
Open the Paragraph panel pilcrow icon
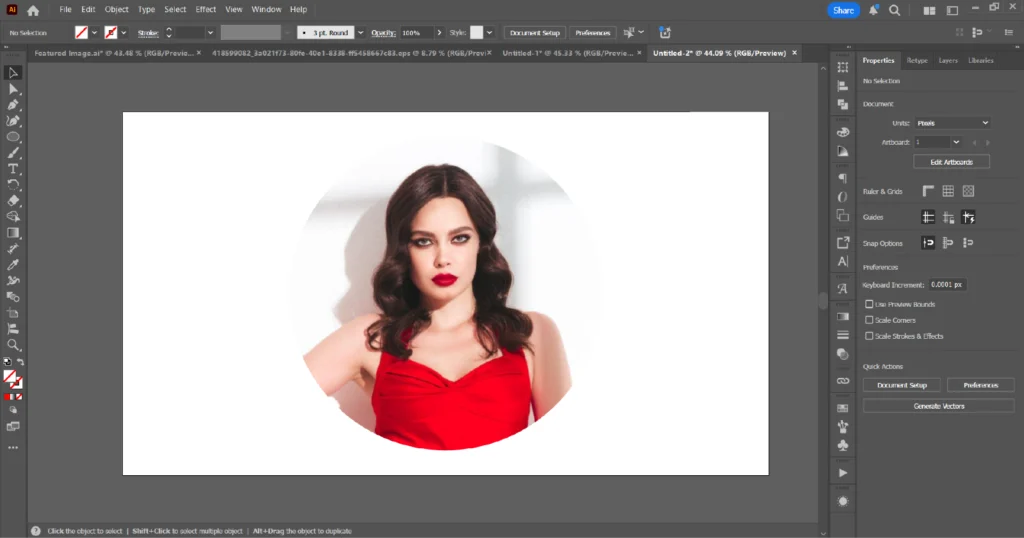pyautogui.click(x=843, y=178)
